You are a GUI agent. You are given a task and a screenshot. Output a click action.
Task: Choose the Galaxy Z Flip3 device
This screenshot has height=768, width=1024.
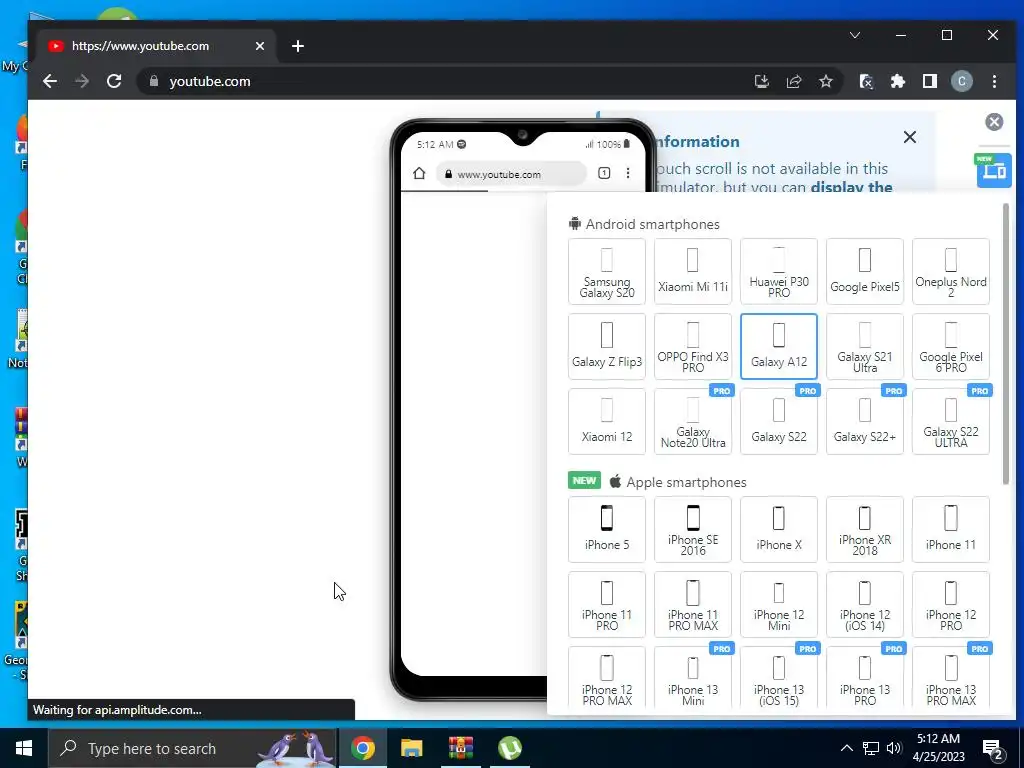coord(607,346)
